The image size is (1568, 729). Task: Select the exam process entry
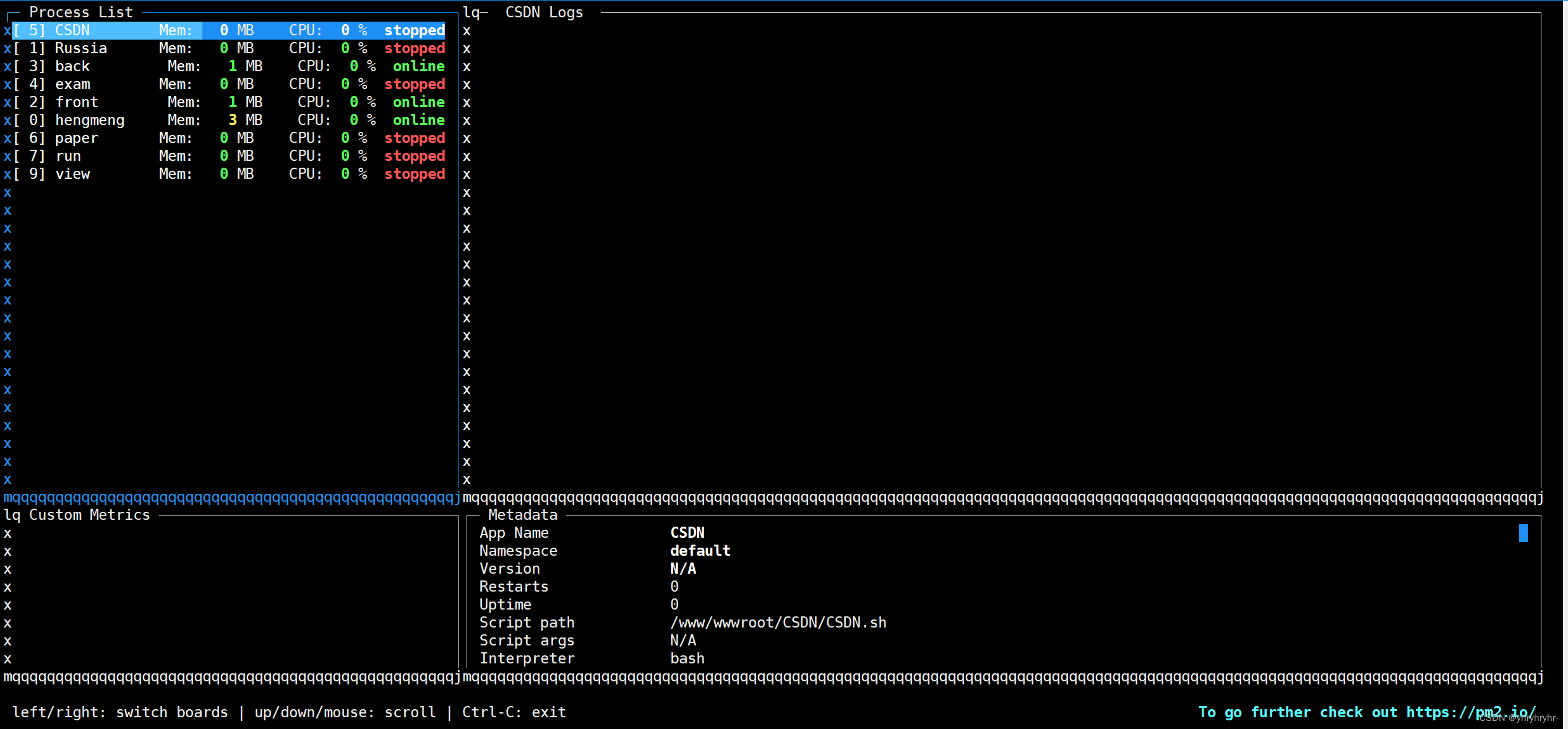[x=72, y=84]
